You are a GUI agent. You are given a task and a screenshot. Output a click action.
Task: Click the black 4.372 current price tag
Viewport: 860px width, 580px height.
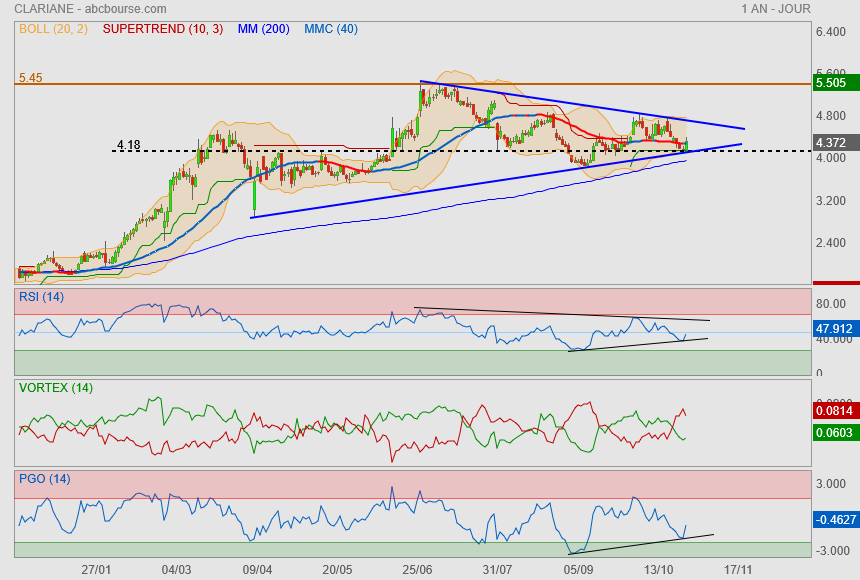[x=831, y=143]
